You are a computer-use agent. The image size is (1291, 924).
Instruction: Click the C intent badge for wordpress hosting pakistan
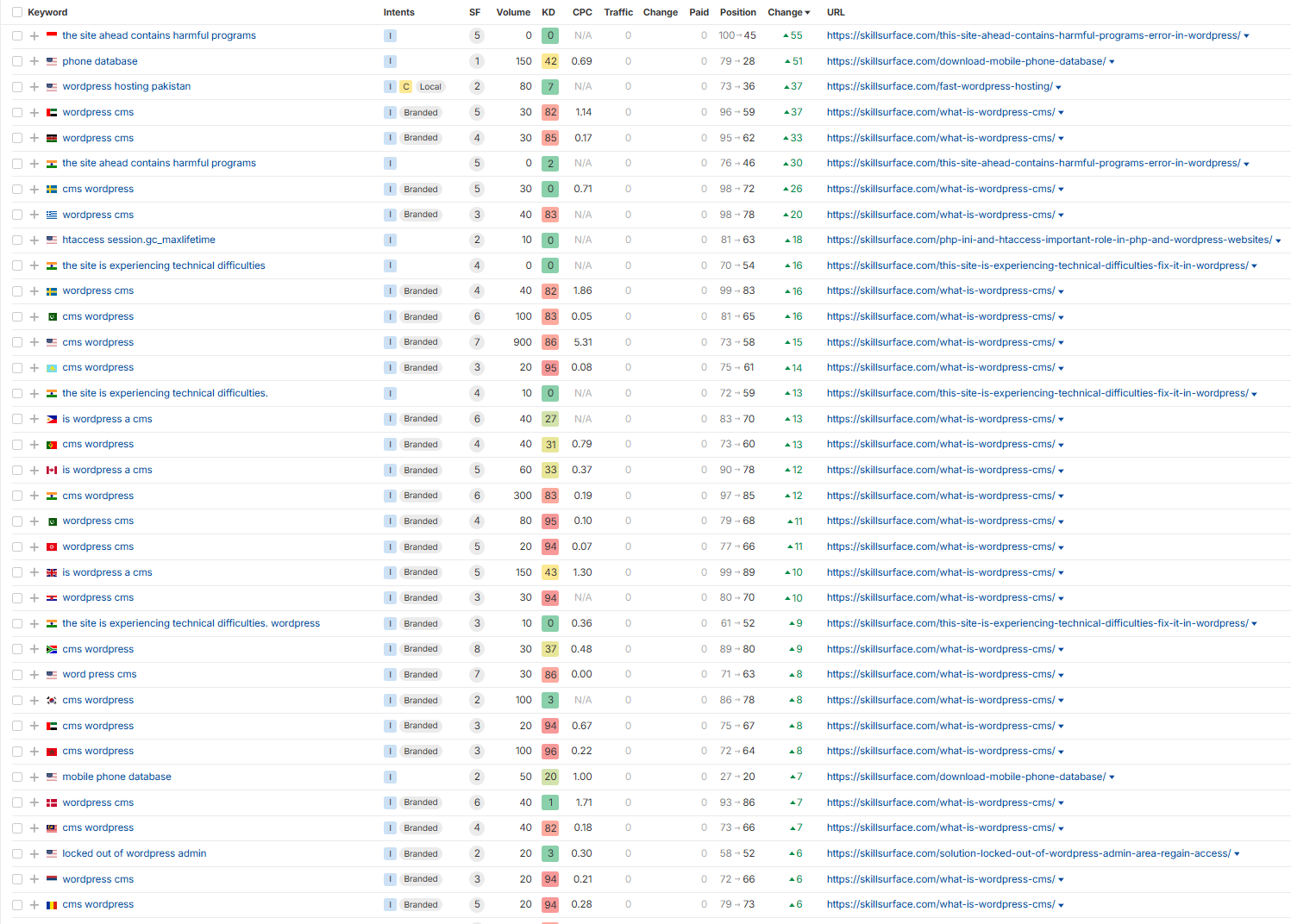406,87
